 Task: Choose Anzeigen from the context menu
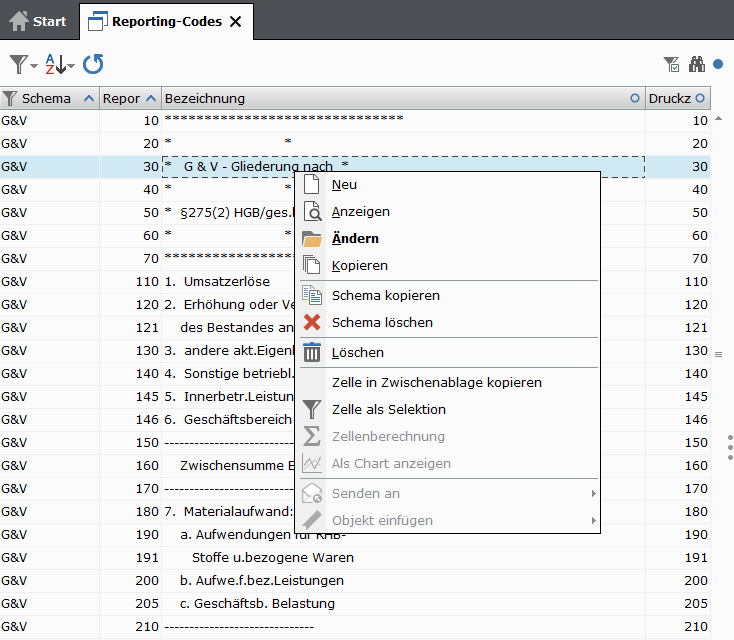449,212
